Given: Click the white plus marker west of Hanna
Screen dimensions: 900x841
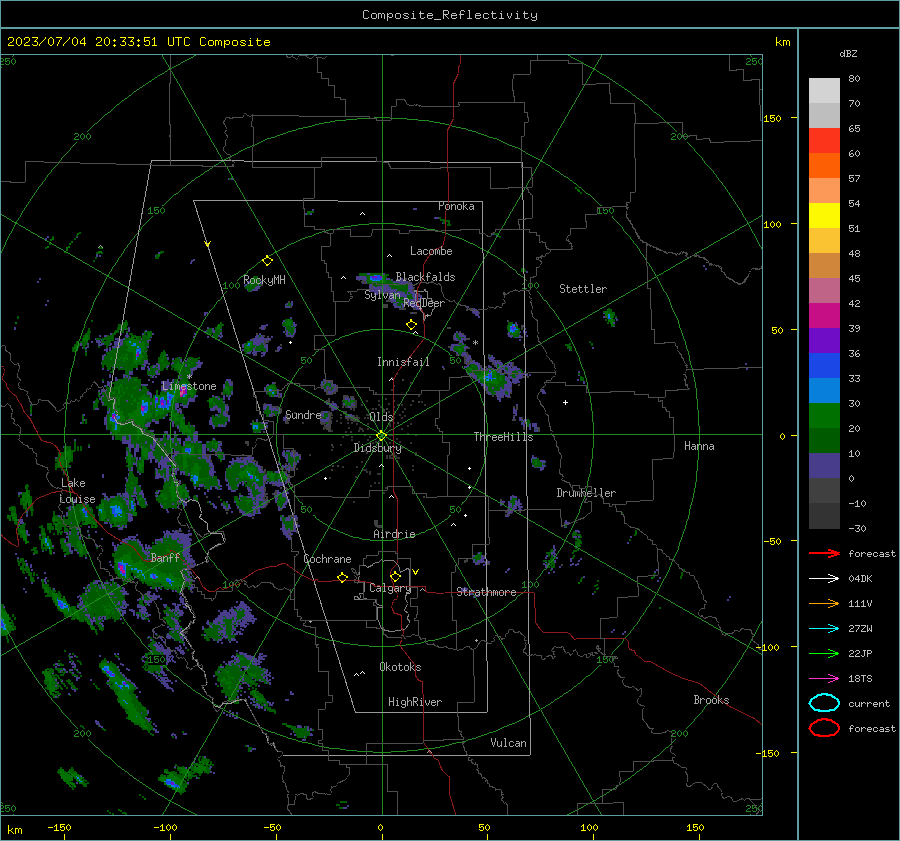Looking at the screenshot, I should (565, 402).
